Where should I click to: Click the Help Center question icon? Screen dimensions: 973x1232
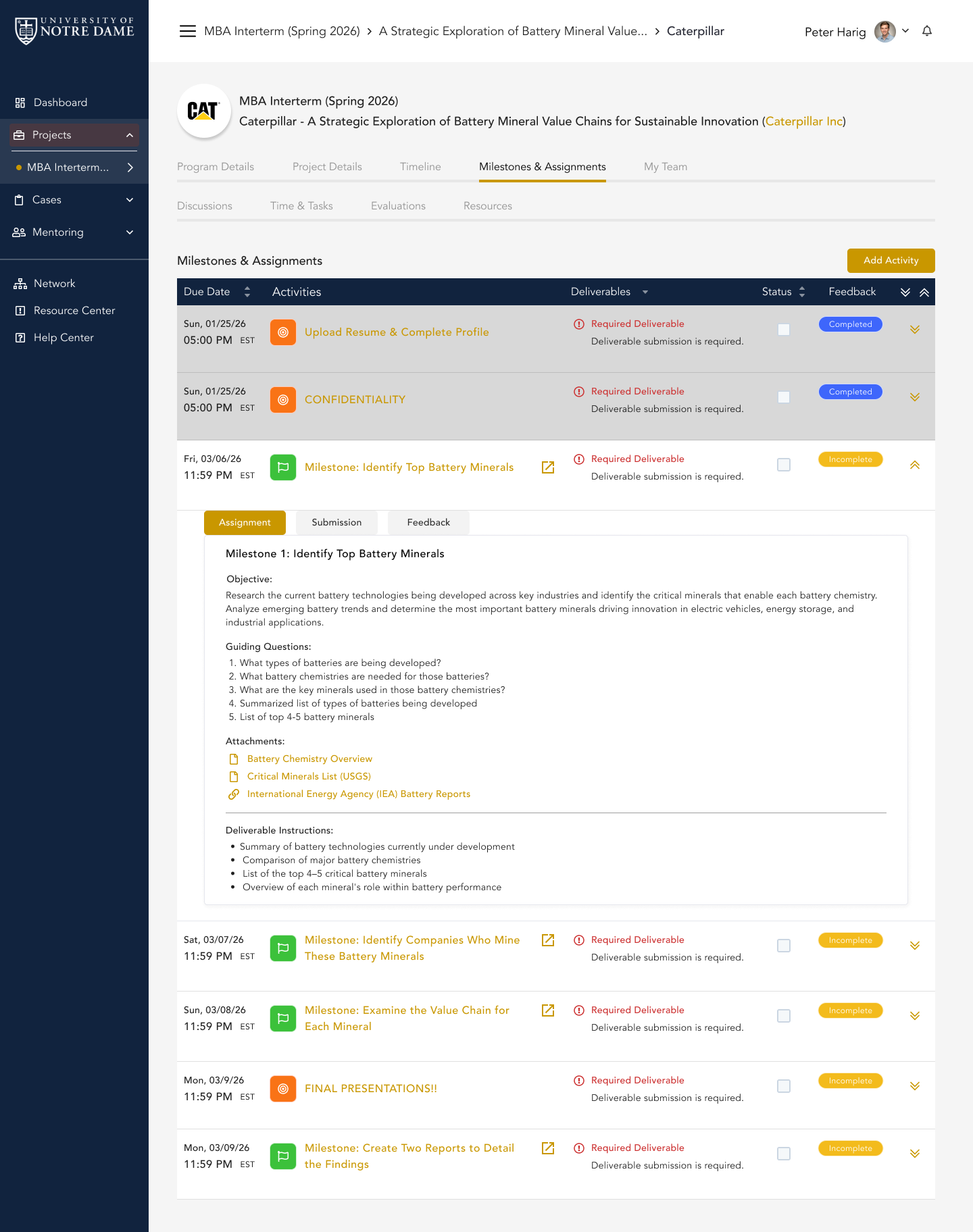pos(20,338)
